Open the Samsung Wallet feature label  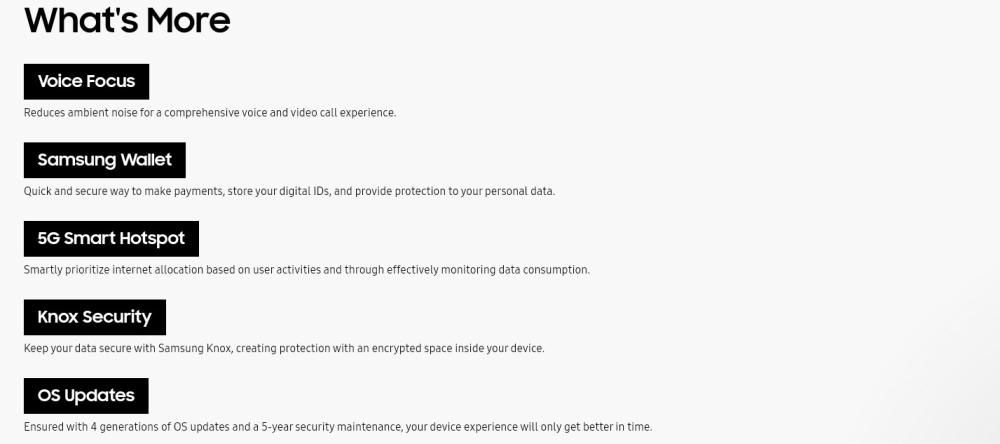[x=105, y=160]
